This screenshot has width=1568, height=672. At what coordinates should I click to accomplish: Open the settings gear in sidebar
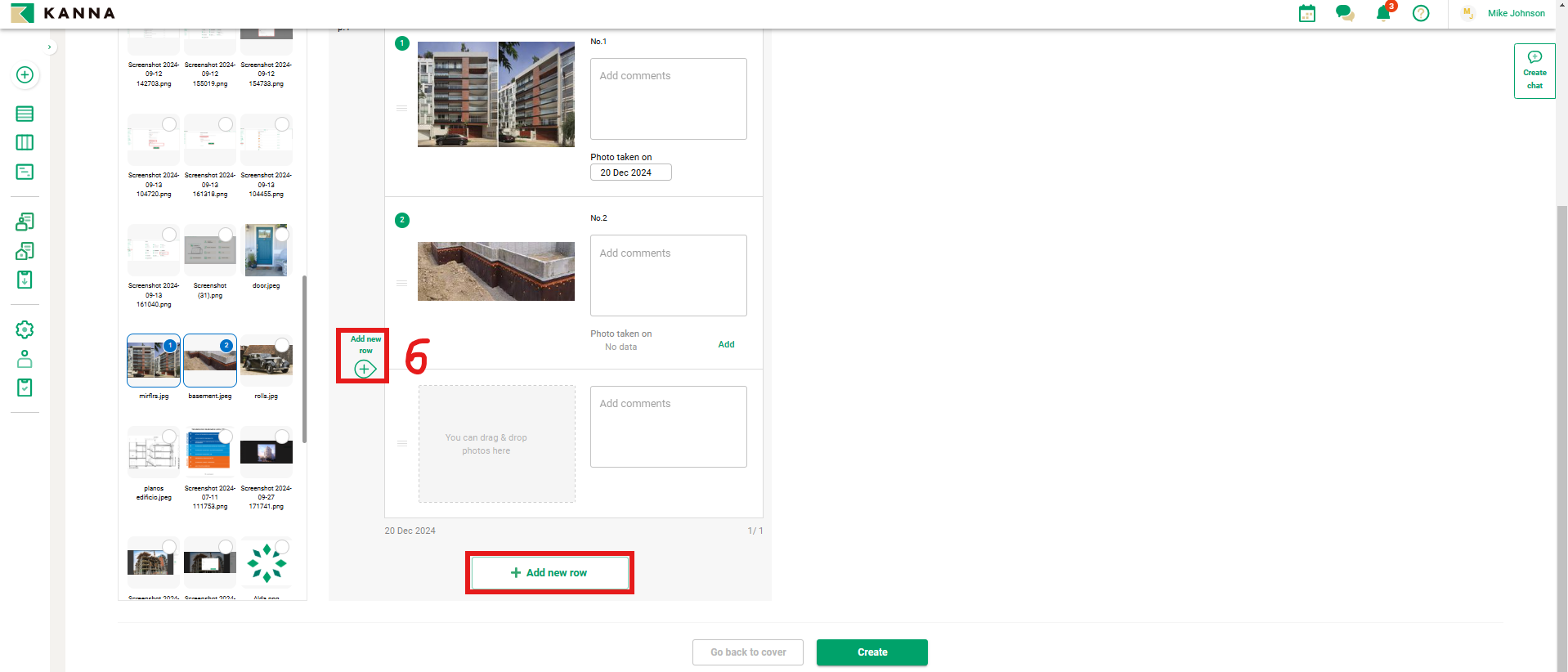25,329
